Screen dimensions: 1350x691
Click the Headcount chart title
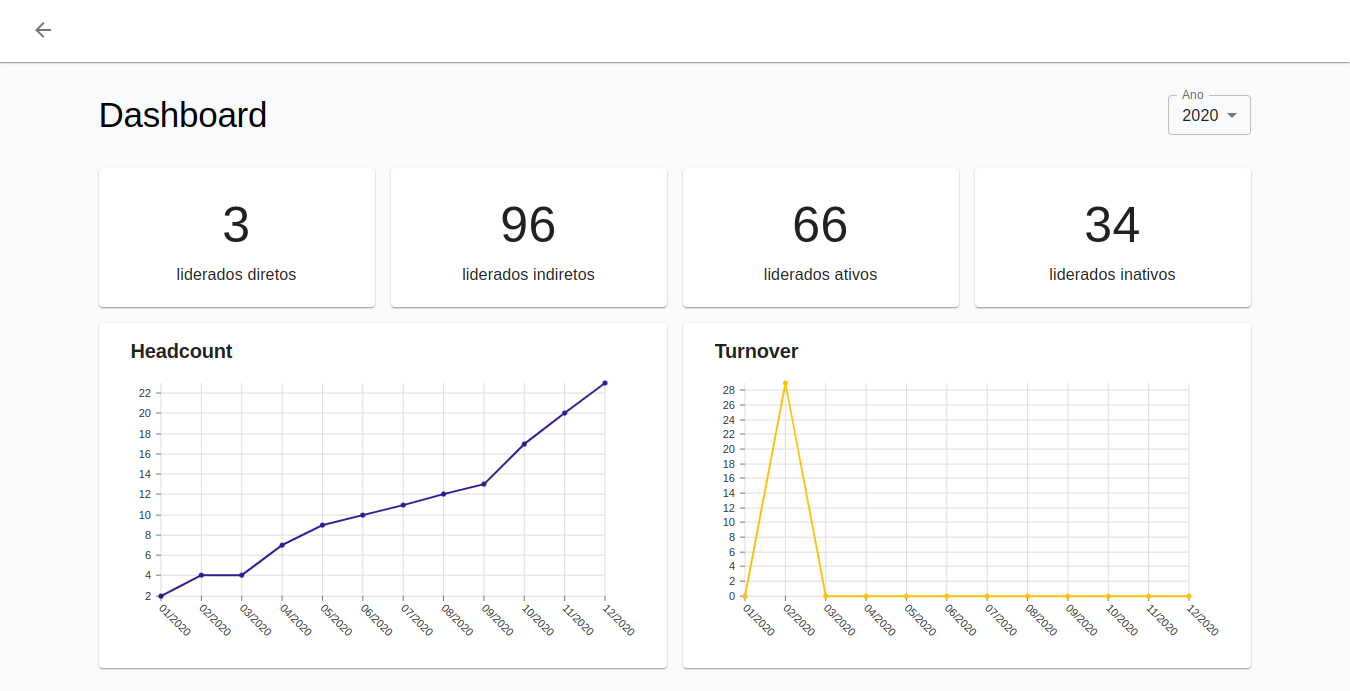181,351
